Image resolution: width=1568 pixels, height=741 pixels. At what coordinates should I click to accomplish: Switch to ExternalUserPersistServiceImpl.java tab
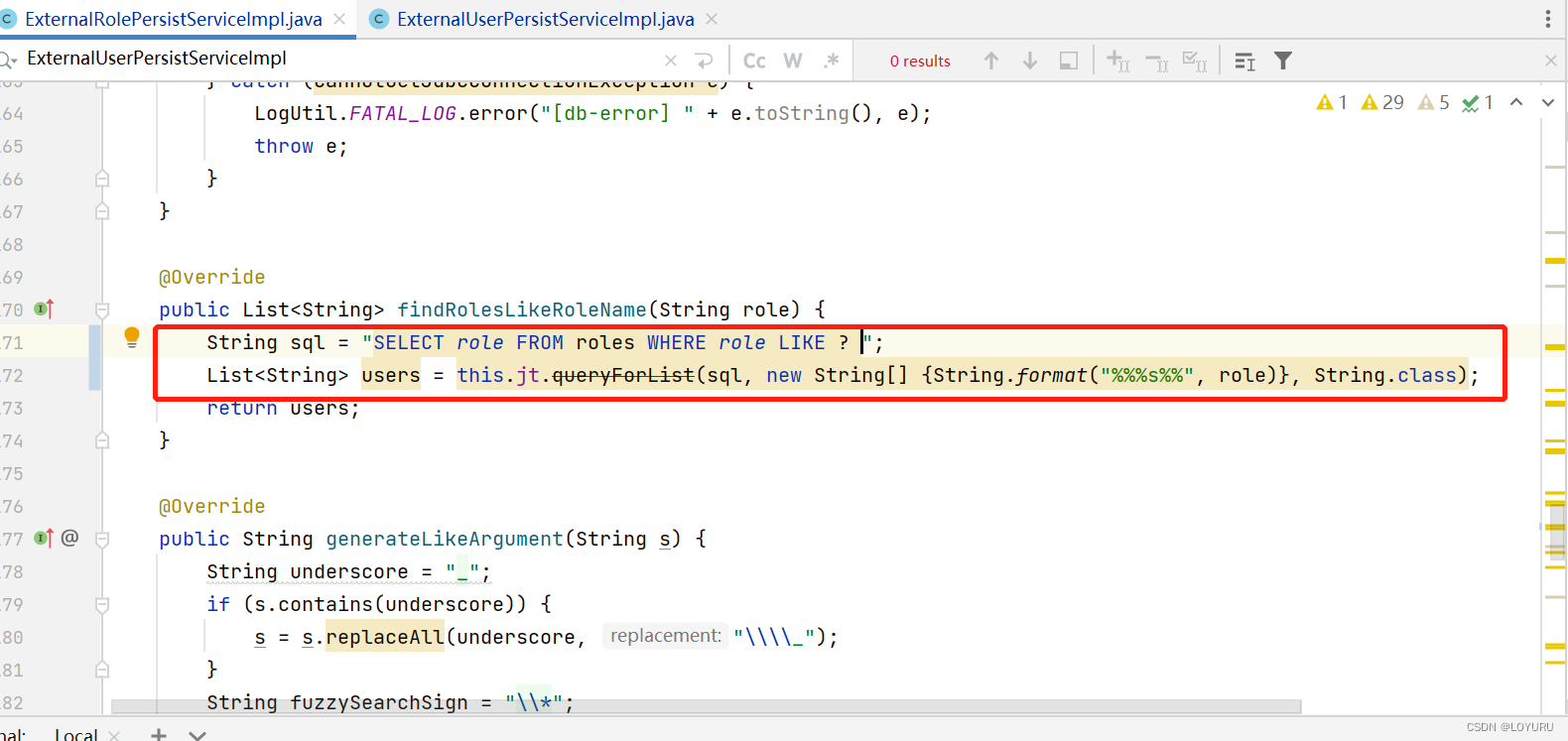pos(545,19)
